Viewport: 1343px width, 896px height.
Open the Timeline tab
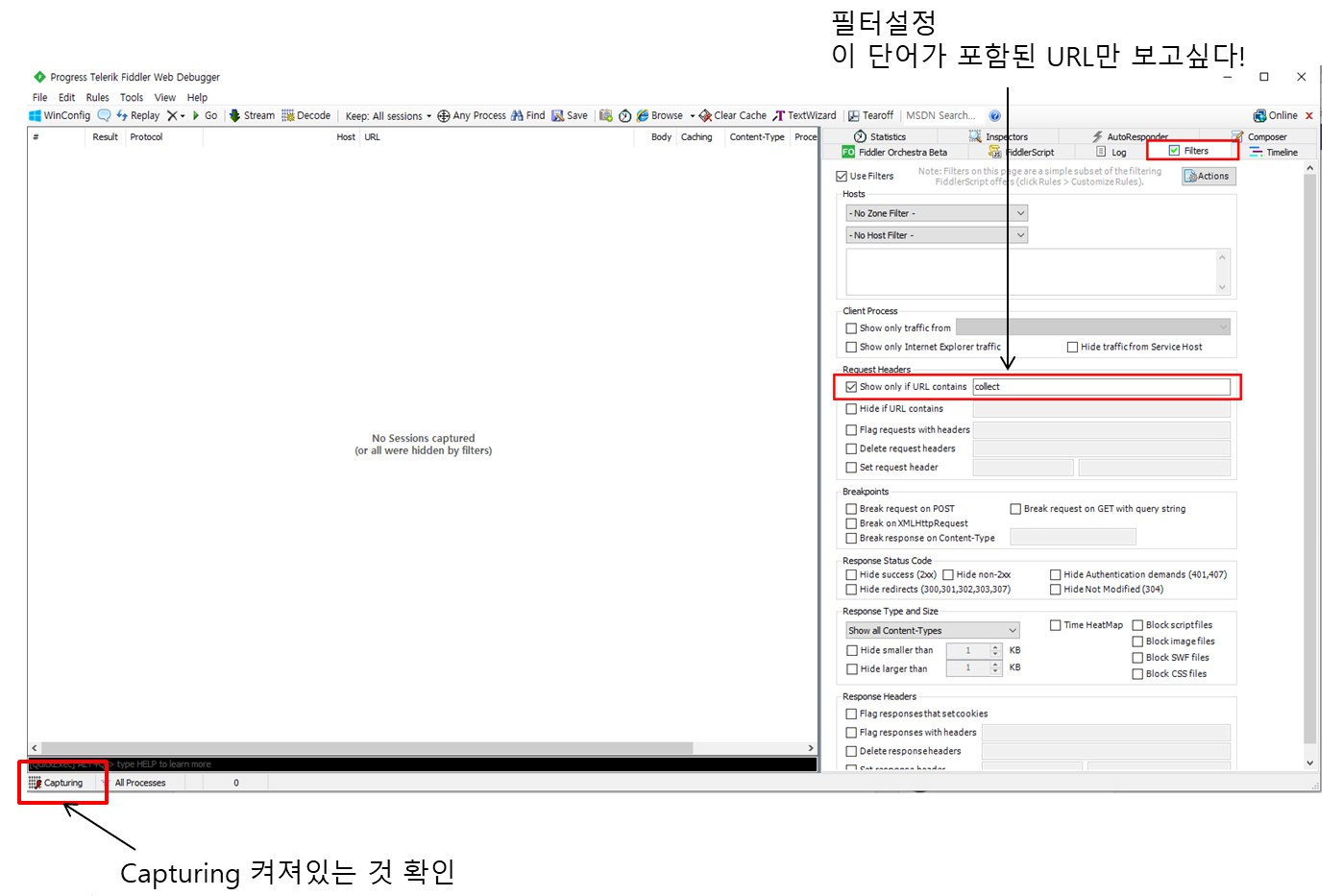1274,152
